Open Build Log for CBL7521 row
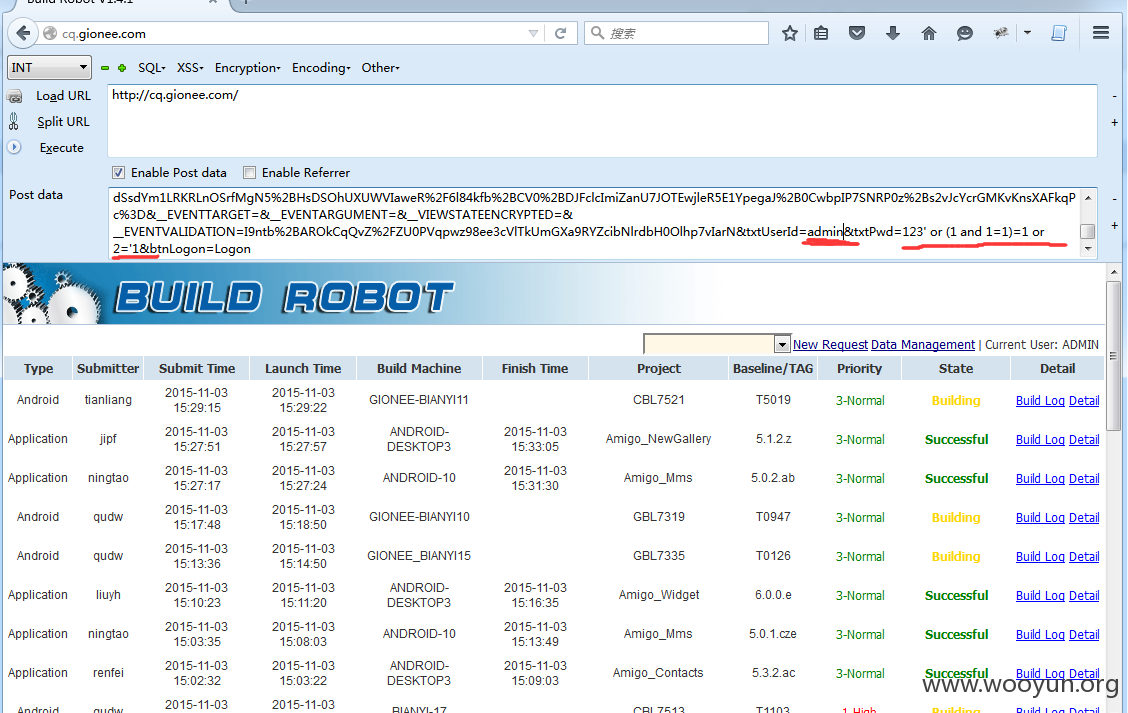Screen dimensions: 1128x713 [x=1040, y=401]
